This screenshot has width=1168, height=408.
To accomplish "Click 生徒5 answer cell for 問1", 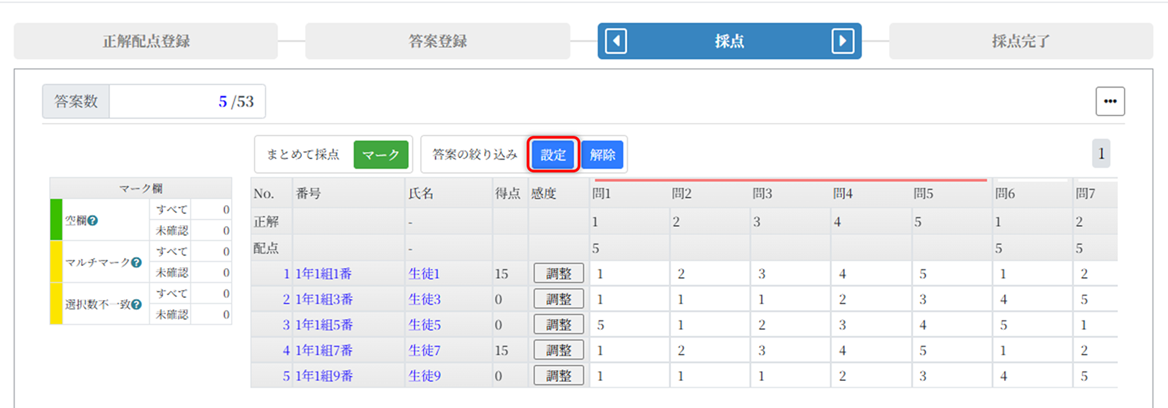I will (629, 325).
